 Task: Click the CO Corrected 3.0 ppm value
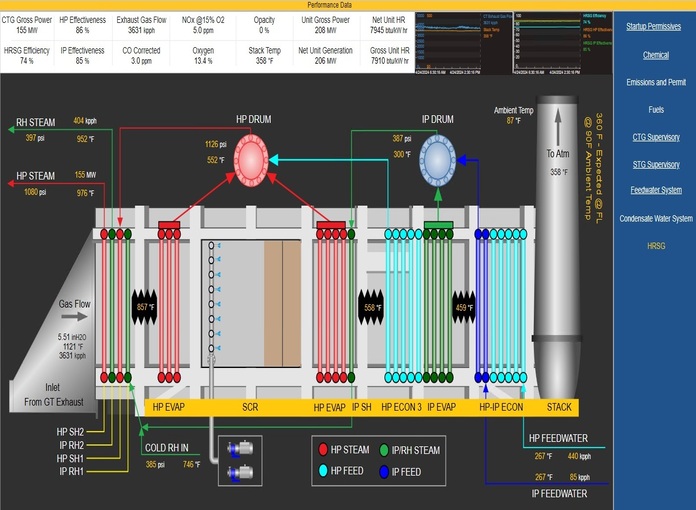coord(141,61)
